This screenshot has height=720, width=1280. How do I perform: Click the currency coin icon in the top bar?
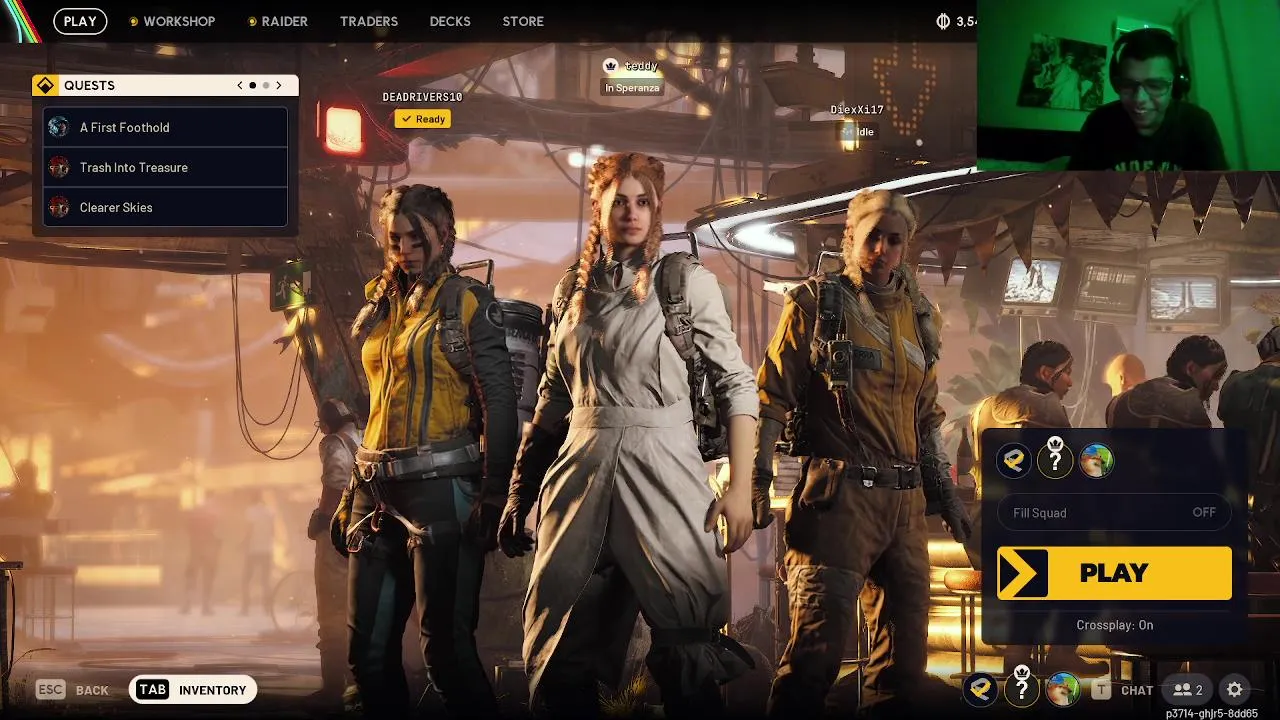[x=943, y=21]
